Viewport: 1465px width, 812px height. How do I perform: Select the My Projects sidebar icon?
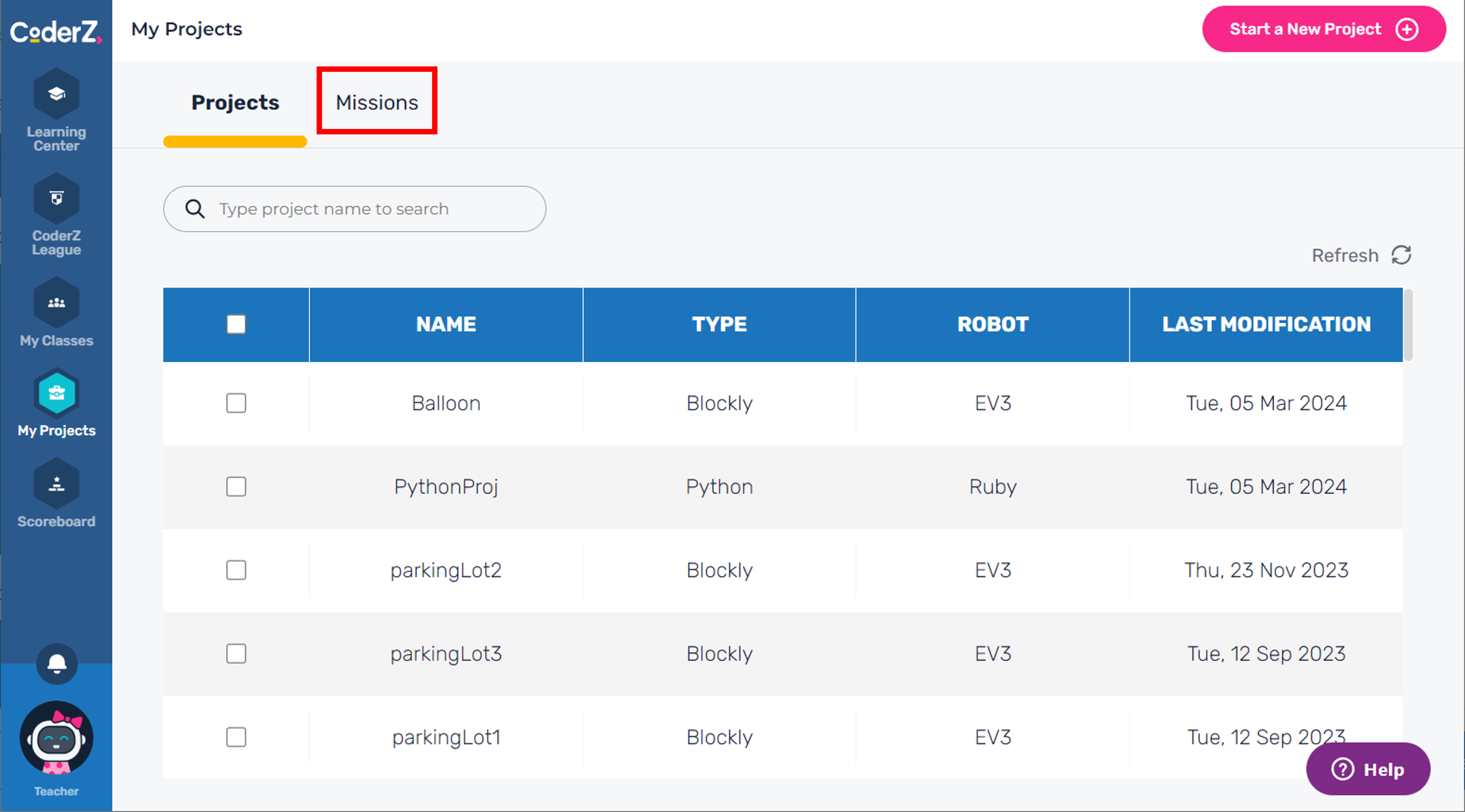click(56, 393)
